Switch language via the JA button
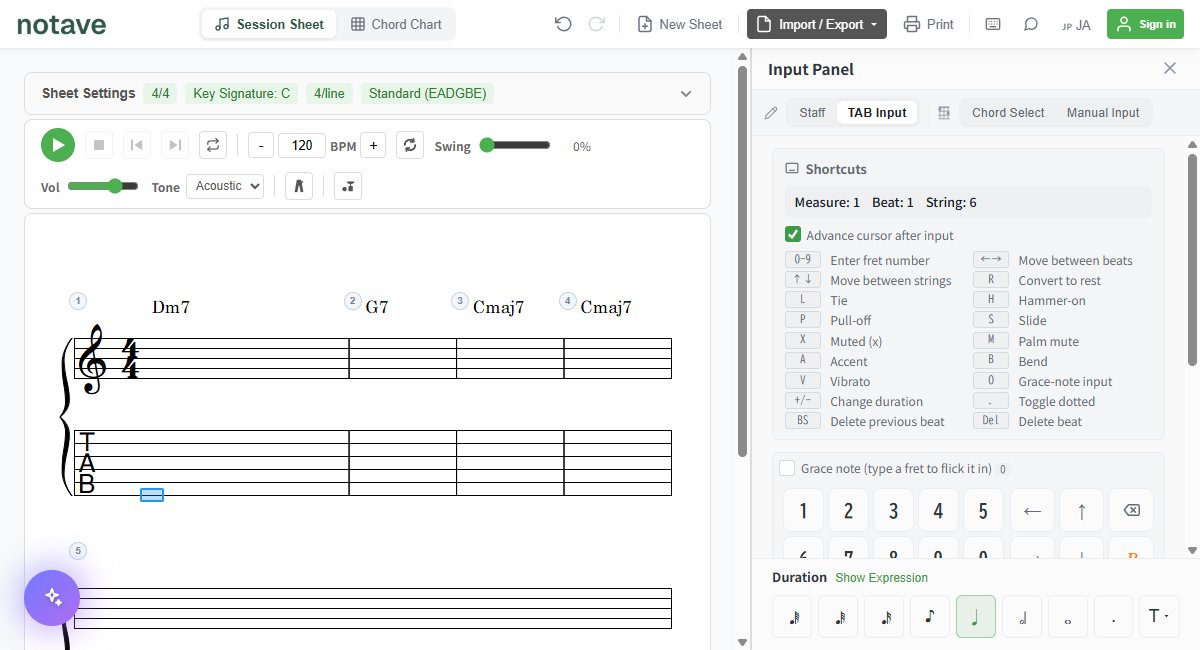Screen dimensions: 1200x650 [1076, 25]
